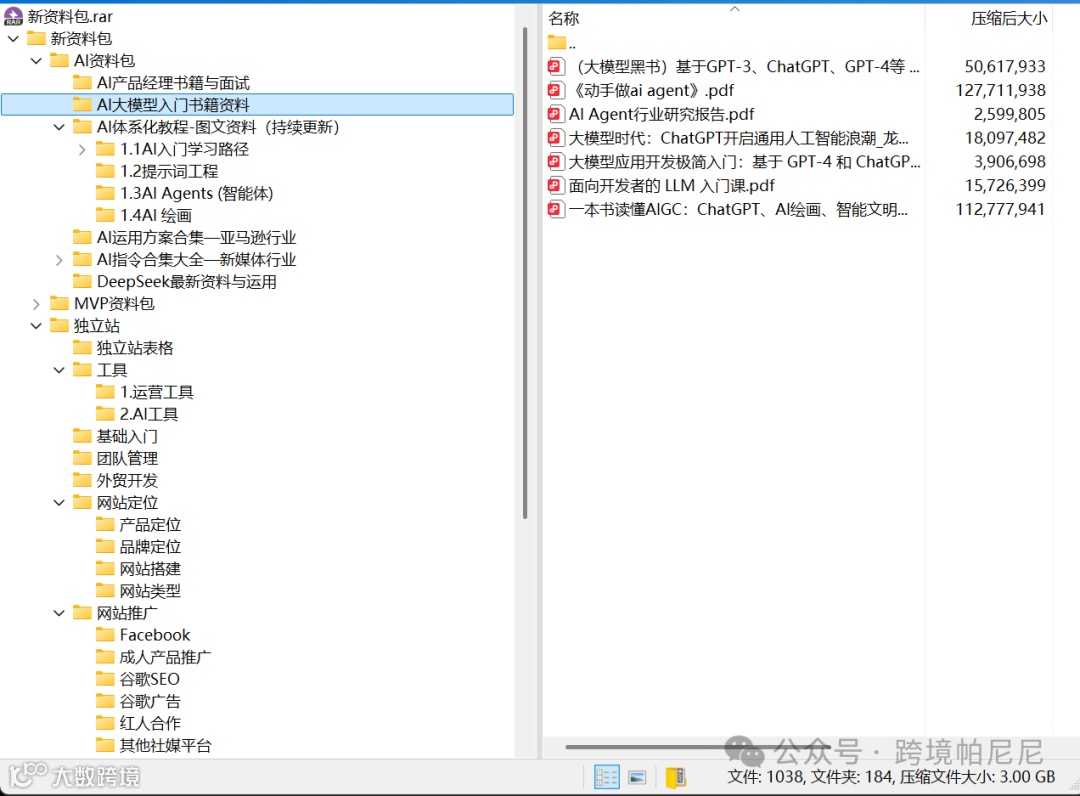The width and height of the screenshot is (1080, 796).
Task: Collapse the 网站推广 folder
Action: (x=59, y=613)
